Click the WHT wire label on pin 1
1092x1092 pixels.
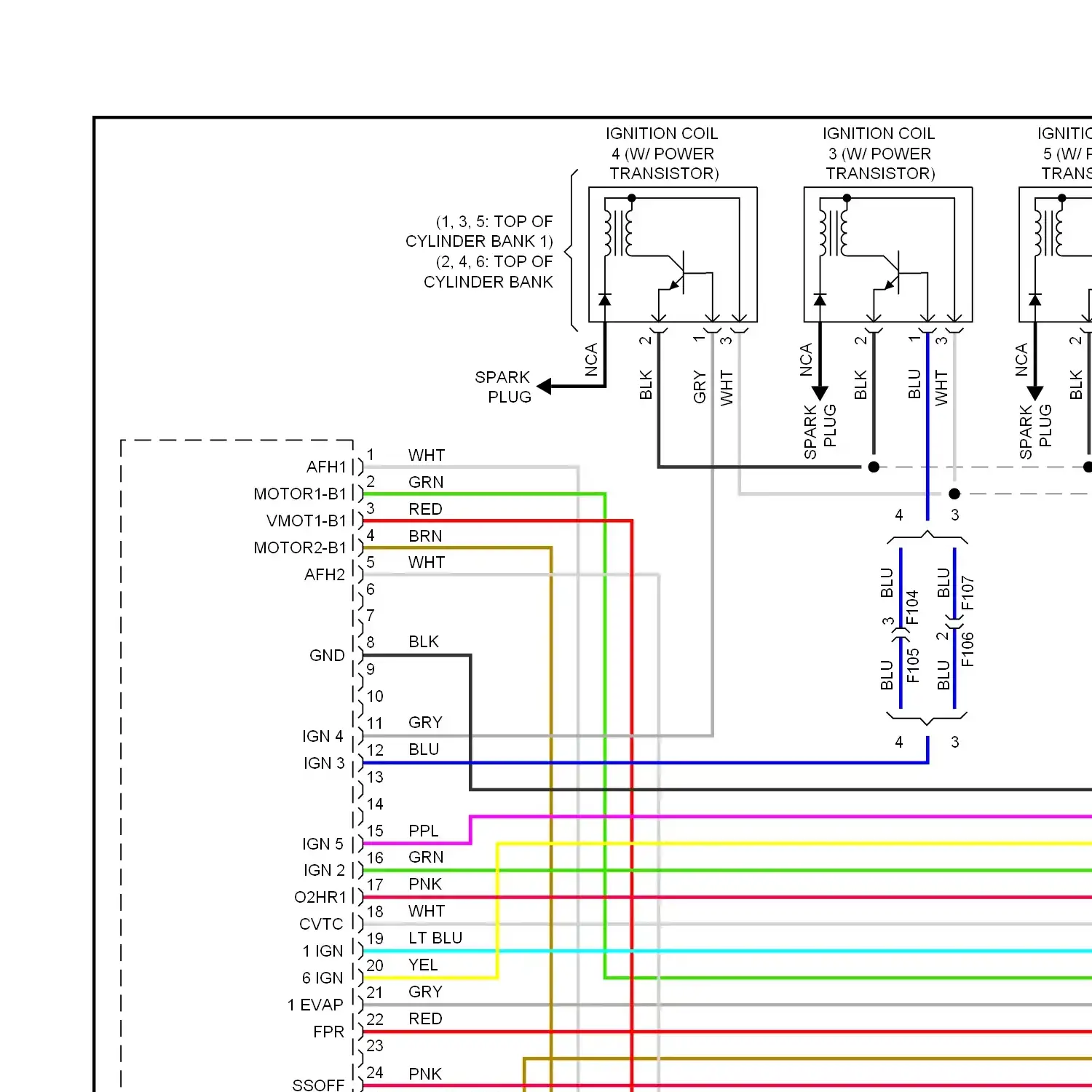[427, 455]
